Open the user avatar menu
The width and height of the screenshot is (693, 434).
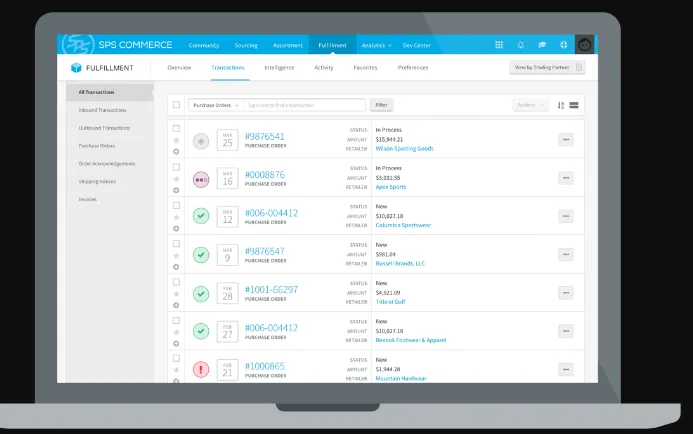tap(584, 45)
